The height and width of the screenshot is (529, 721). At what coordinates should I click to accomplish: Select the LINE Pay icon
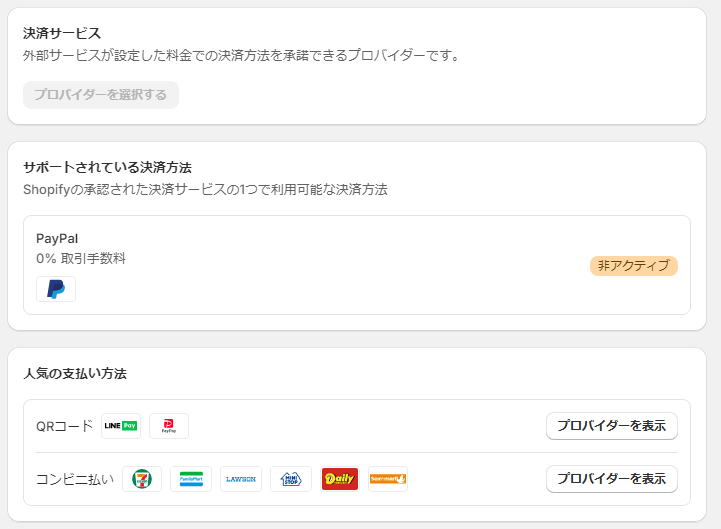121,426
